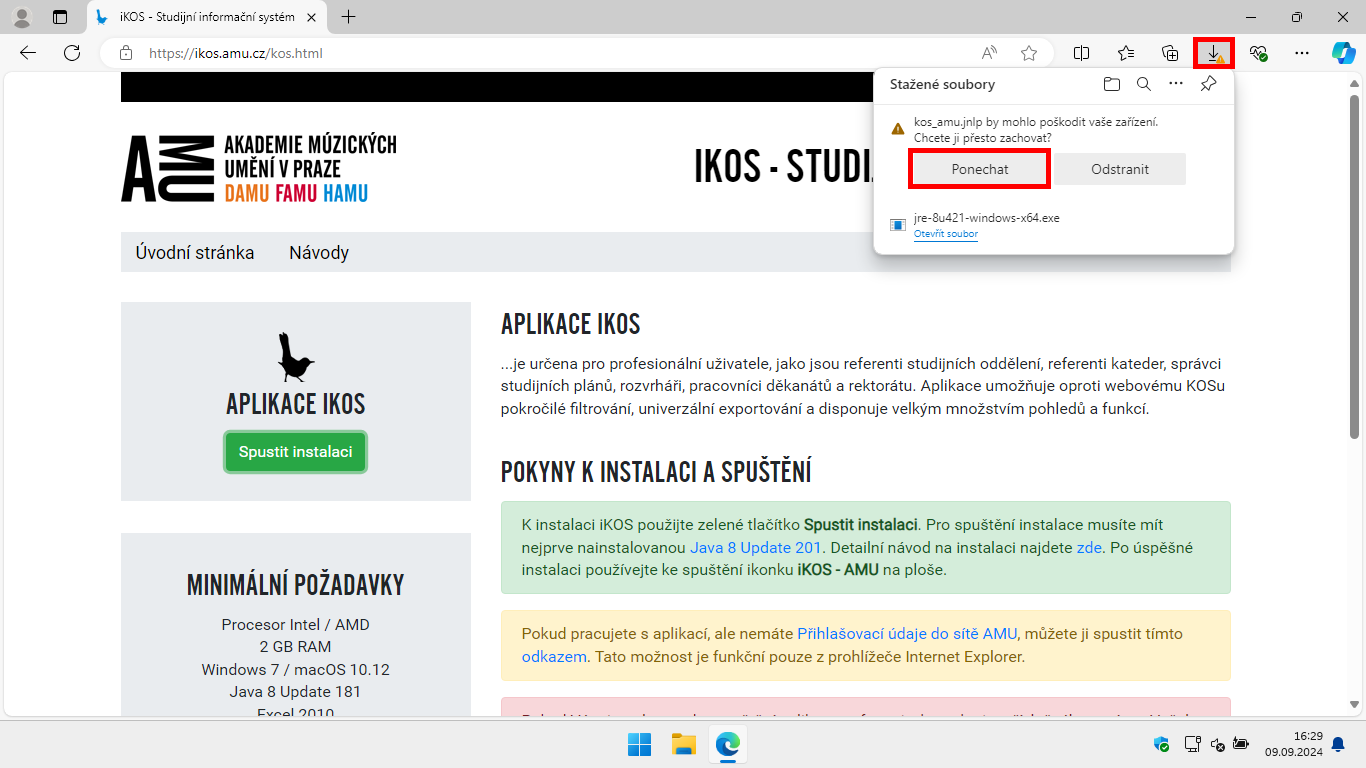
Task: Click jre-8u421-windows-x64.exe file name
Action: point(987,218)
